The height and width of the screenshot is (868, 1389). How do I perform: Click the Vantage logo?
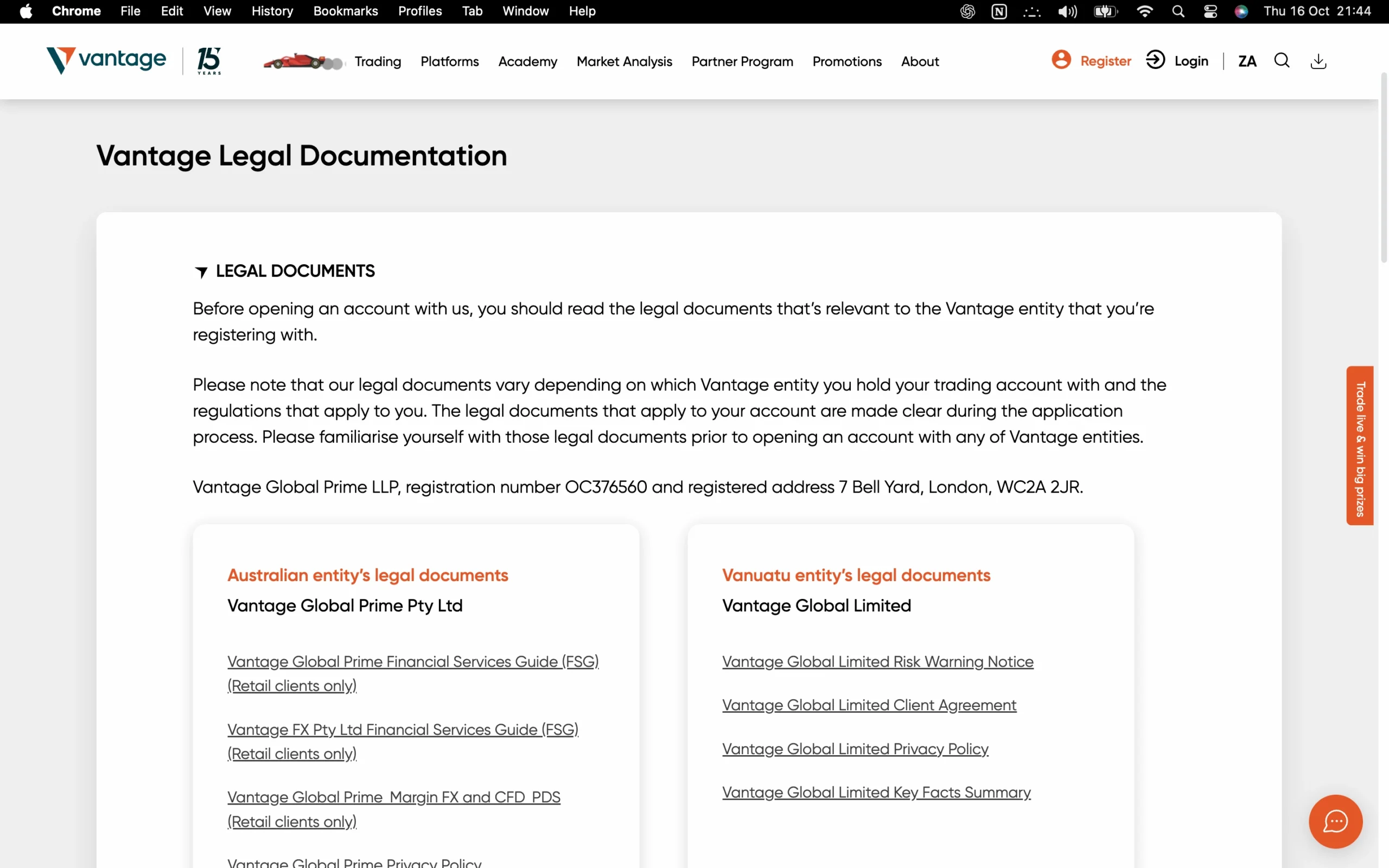pos(106,60)
